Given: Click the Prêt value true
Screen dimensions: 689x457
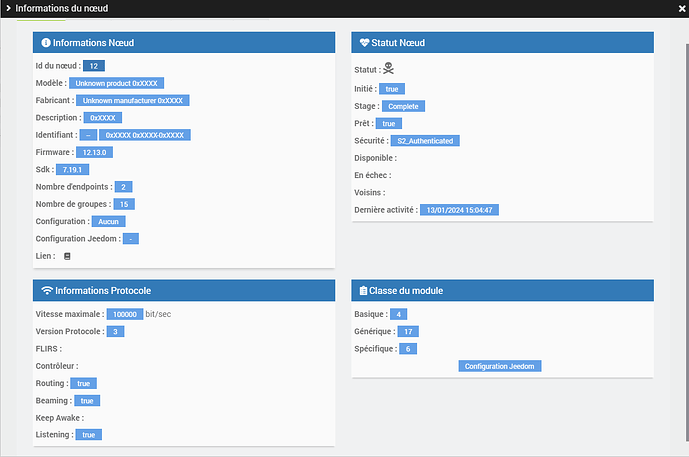Looking at the screenshot, I should coord(389,123).
